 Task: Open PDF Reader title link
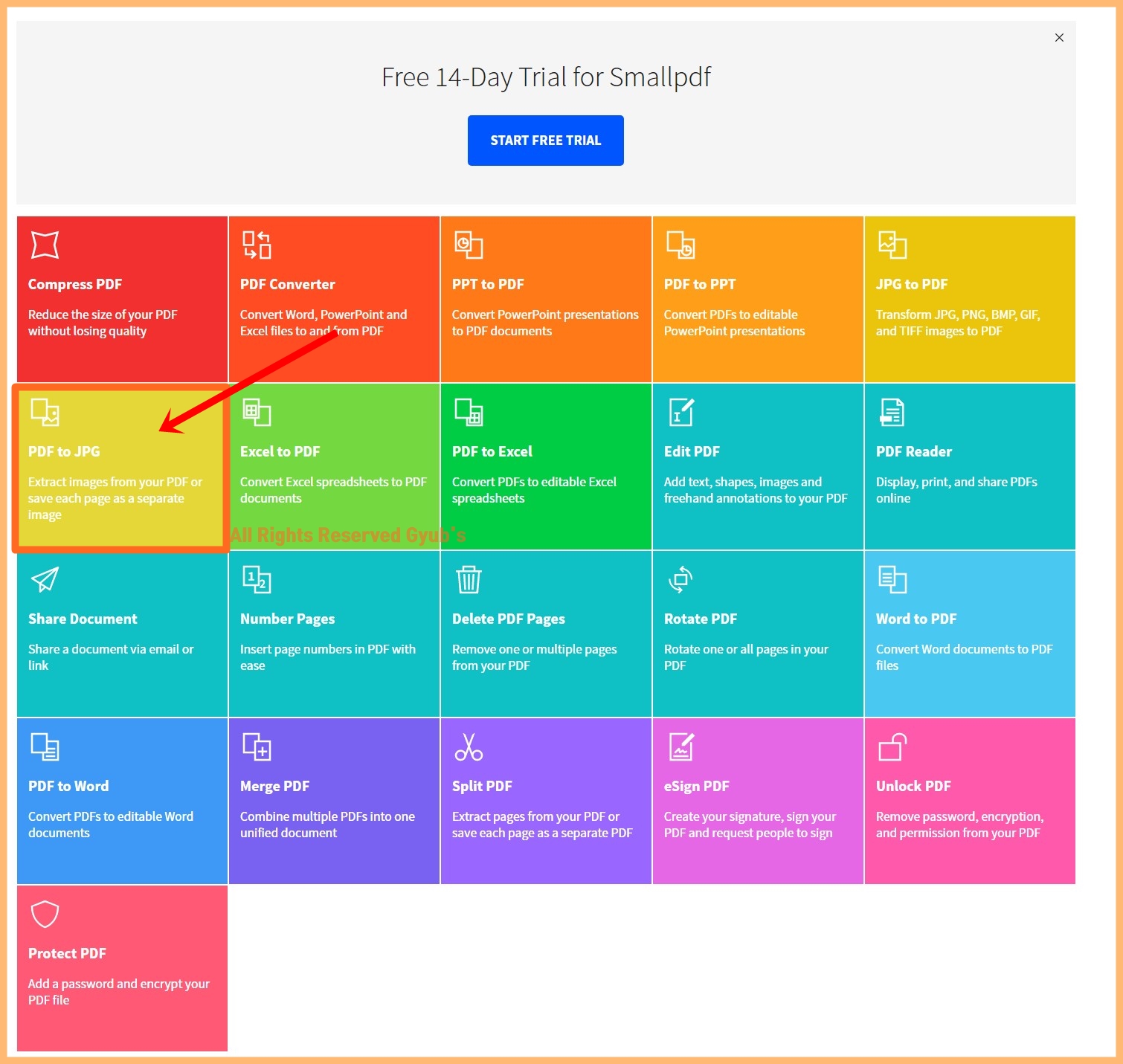pyautogui.click(x=914, y=452)
